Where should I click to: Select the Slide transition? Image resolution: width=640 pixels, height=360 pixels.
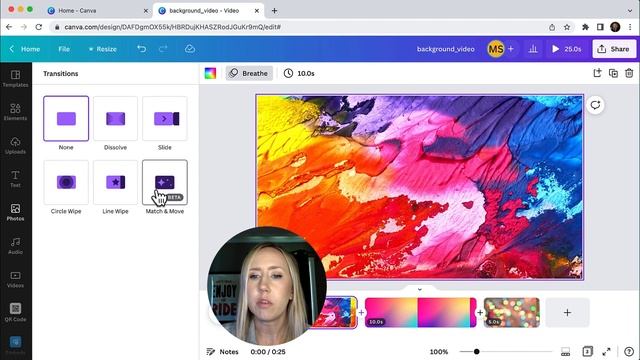tap(165, 118)
